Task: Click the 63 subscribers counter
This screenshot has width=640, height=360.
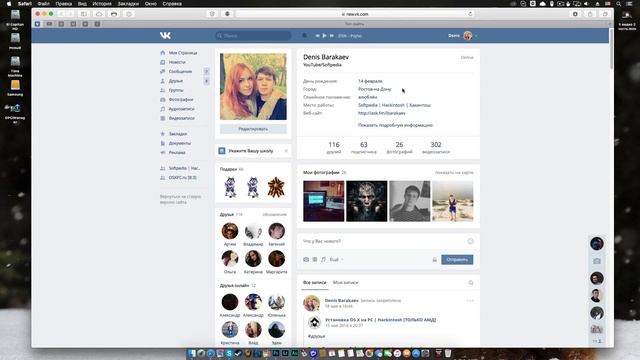Action: [364, 147]
